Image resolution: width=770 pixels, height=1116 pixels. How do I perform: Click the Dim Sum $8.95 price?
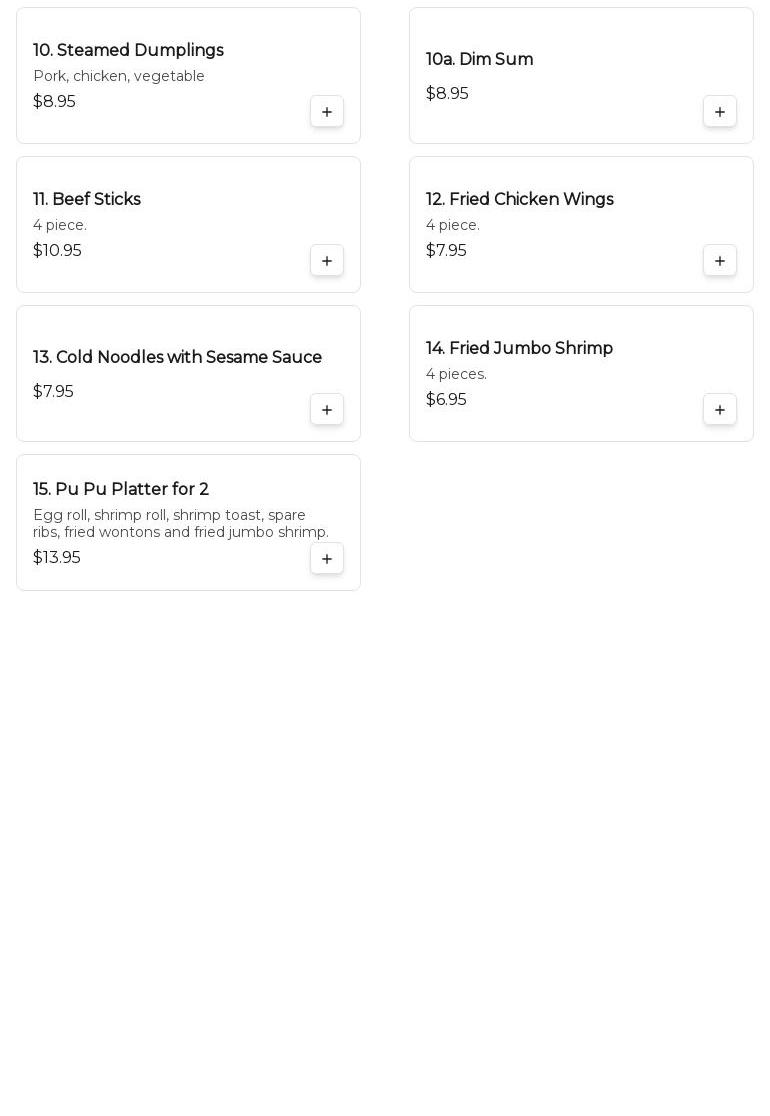447,94
